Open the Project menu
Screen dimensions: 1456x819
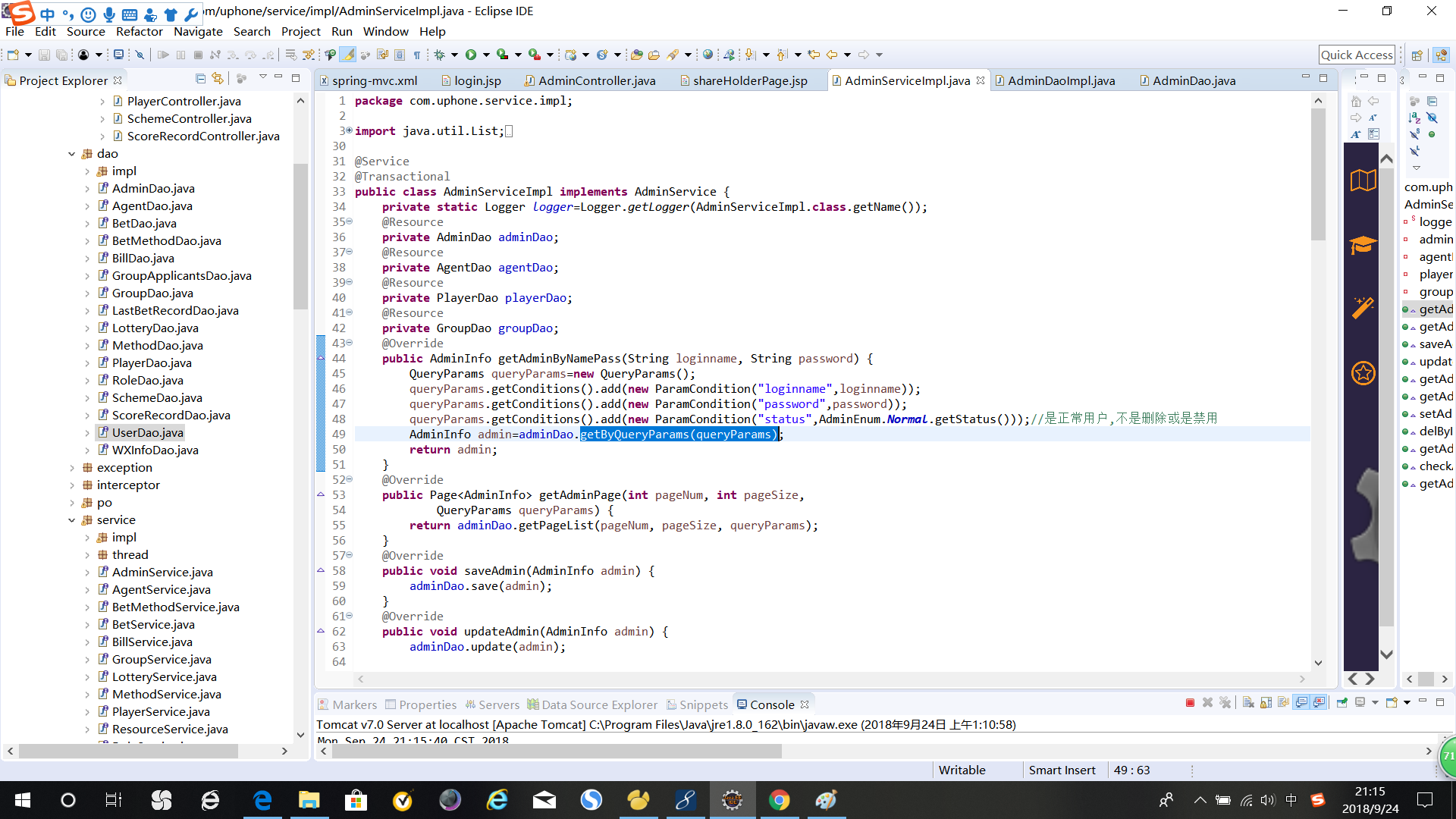[x=300, y=31]
